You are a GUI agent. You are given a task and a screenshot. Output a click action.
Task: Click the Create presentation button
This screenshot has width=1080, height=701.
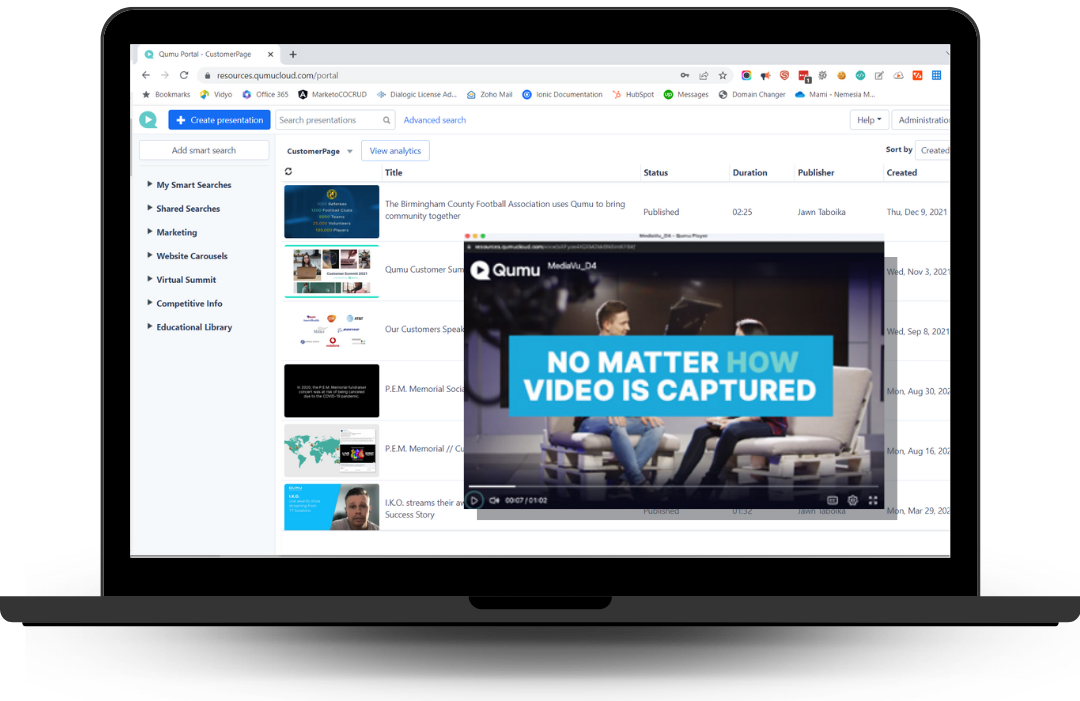coord(219,120)
